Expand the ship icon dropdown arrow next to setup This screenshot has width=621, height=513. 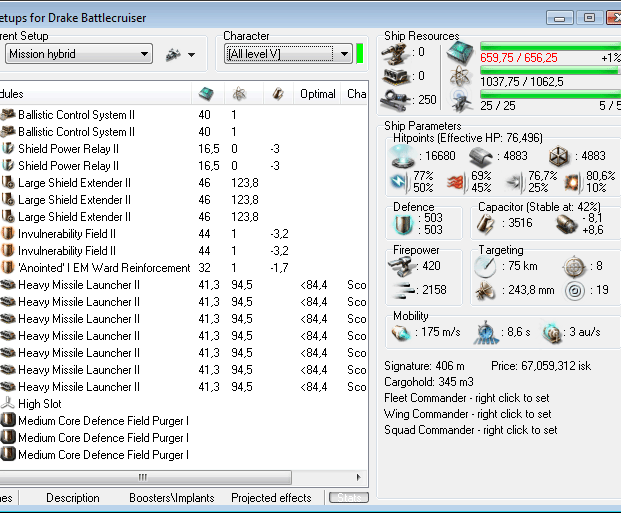191,55
